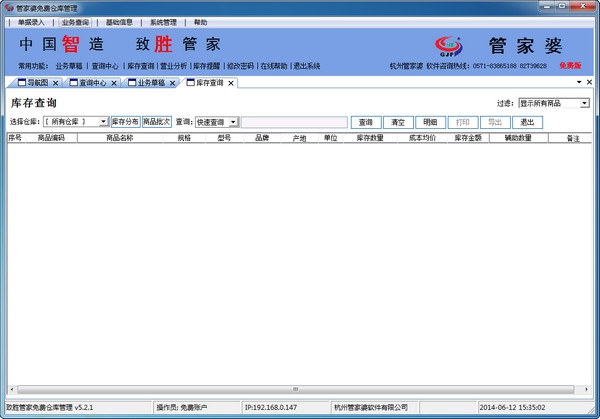Image resolution: width=600 pixels, height=419 pixels.
Task: Click the horizontal scrollbar thumb
Action: click(x=295, y=390)
